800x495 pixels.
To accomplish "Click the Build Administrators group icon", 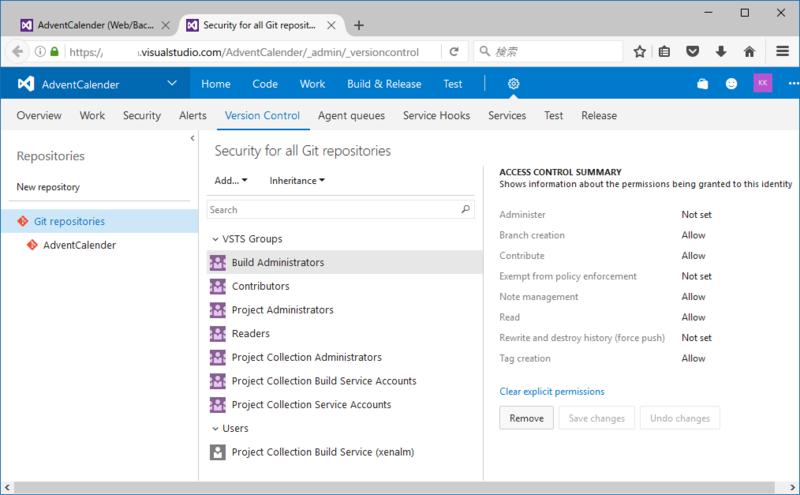I will 218,262.
